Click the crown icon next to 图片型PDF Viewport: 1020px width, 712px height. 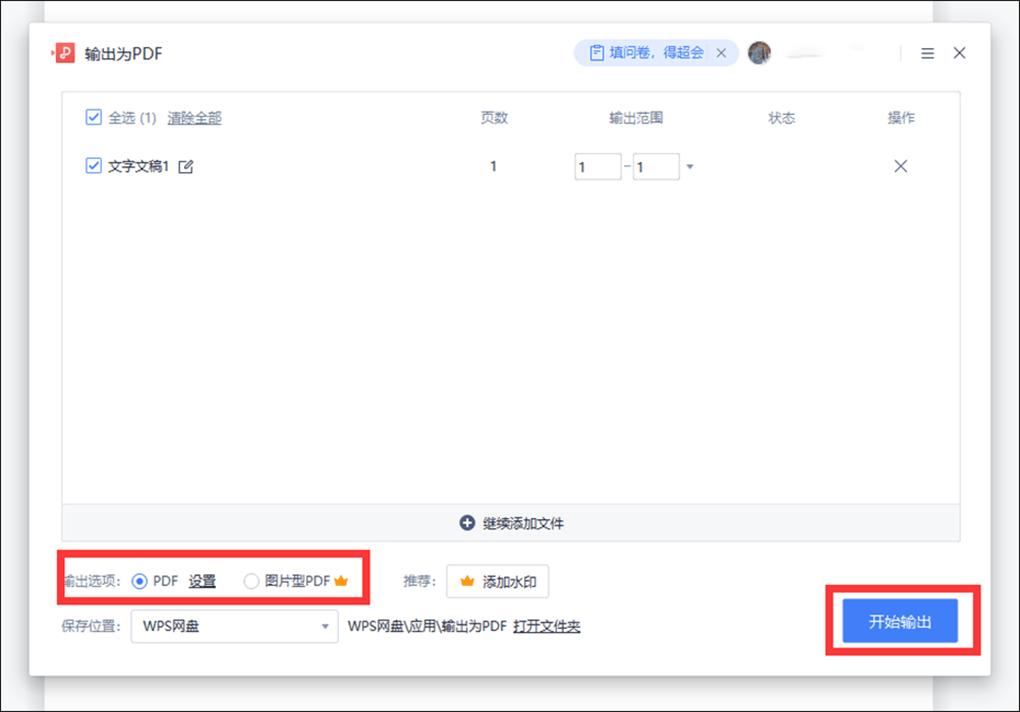[x=340, y=581]
